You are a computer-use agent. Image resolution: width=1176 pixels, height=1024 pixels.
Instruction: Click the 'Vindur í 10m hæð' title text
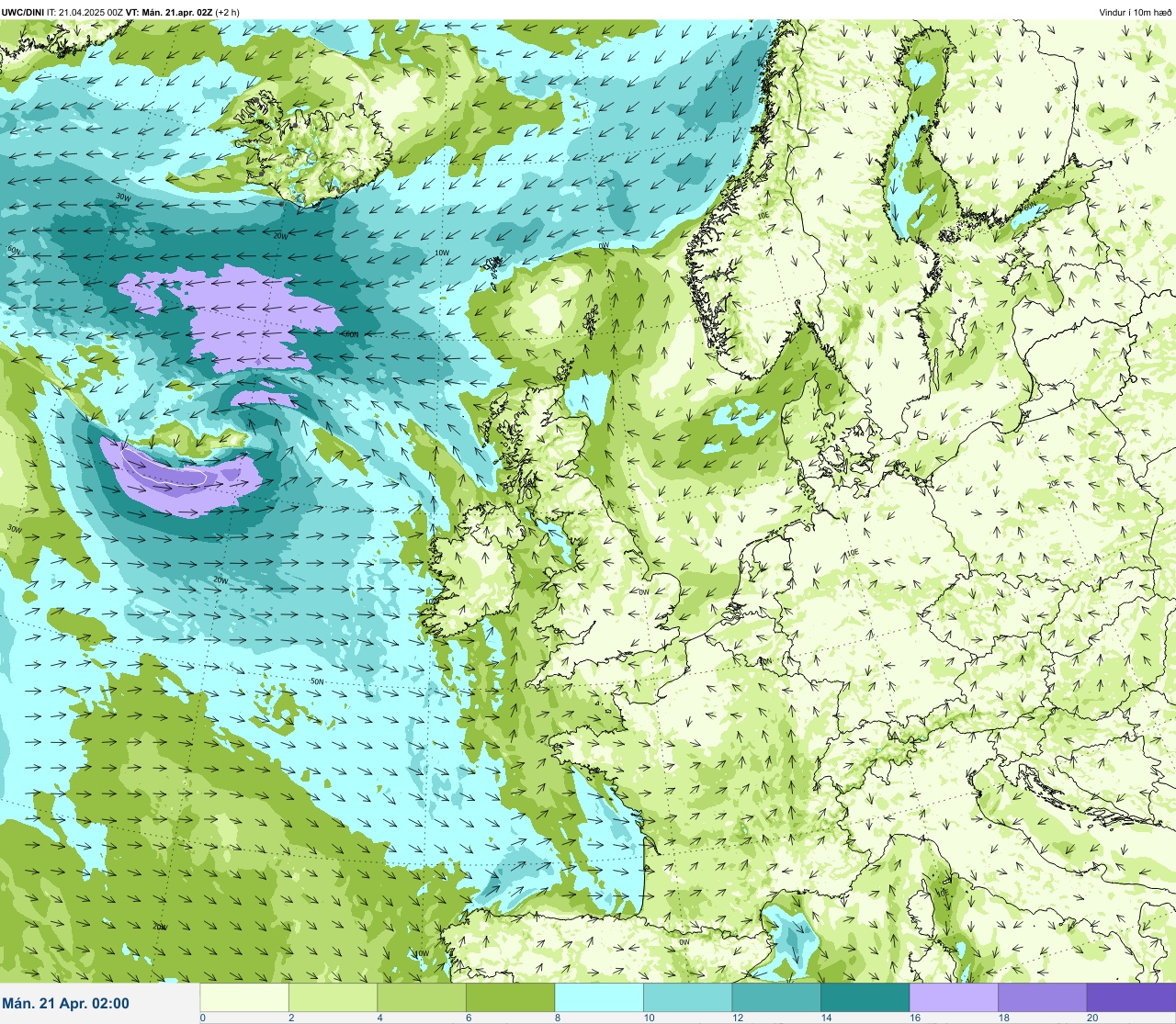[1135, 12]
